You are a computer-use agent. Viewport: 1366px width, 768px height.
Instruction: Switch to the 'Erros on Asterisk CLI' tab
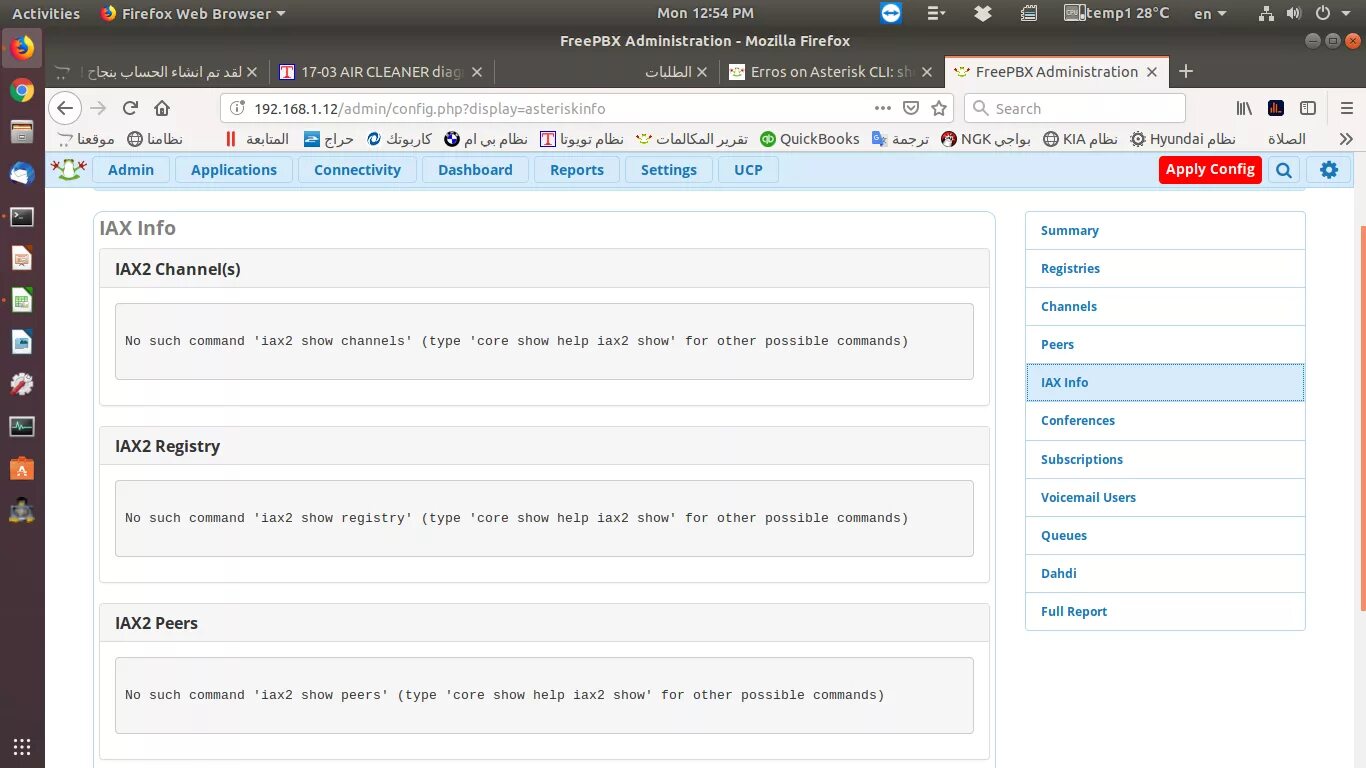832,72
